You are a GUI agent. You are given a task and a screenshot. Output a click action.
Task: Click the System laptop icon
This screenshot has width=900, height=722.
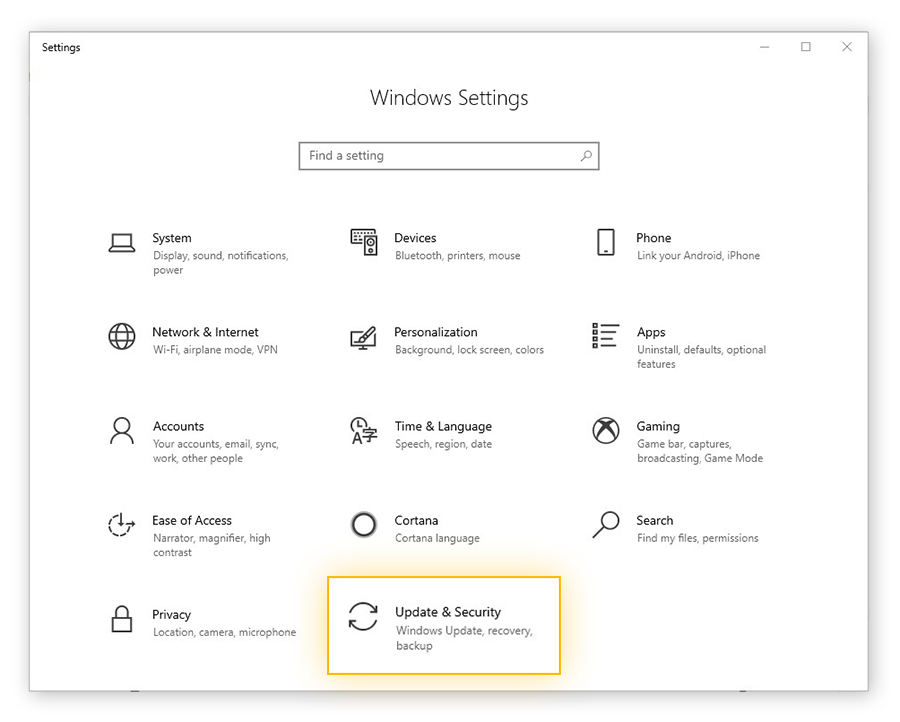[x=122, y=242]
